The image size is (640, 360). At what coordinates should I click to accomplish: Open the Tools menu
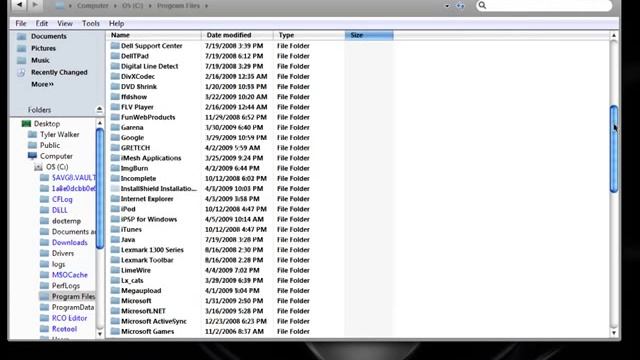pyautogui.click(x=91, y=23)
